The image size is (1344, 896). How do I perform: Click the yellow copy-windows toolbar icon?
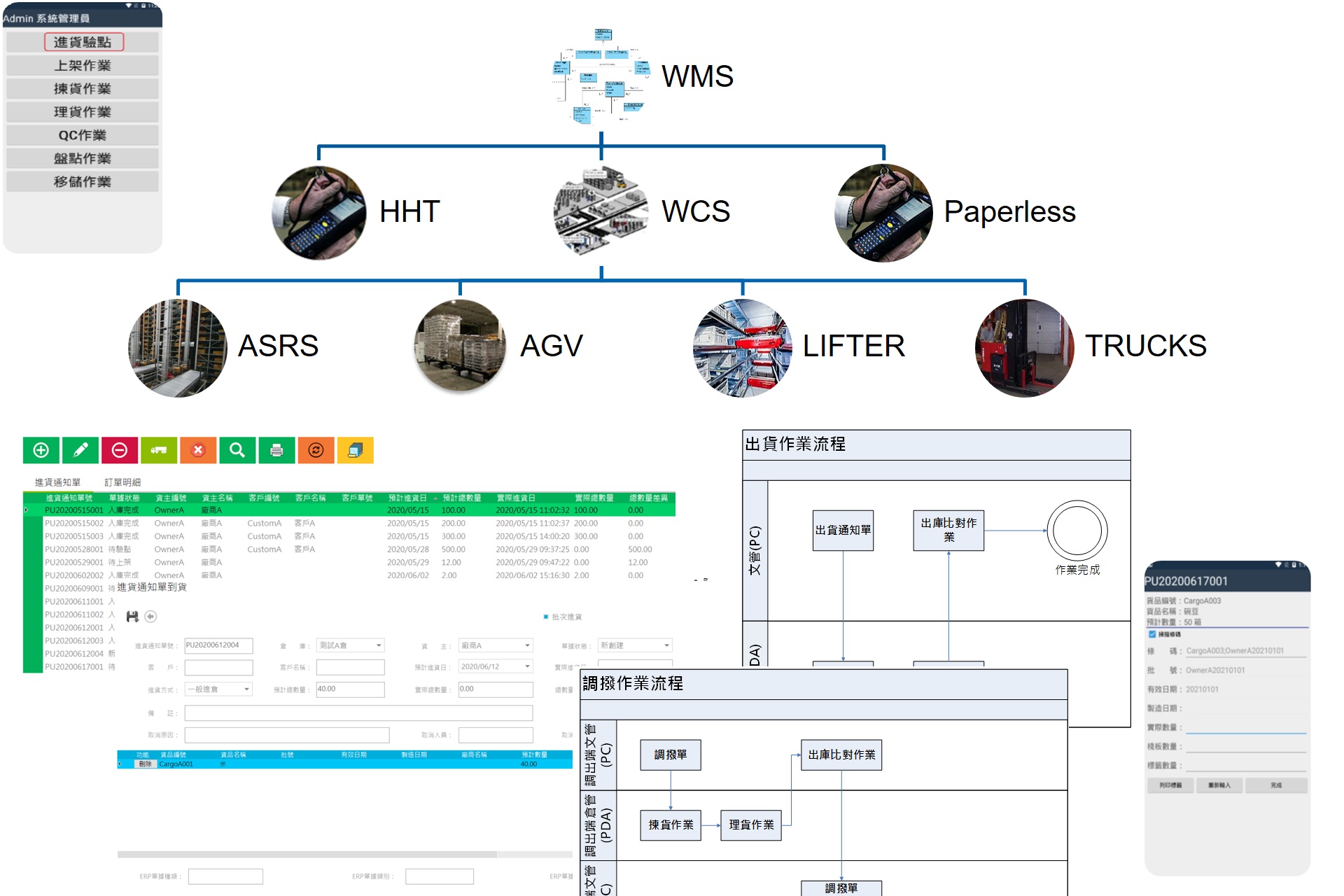coord(356,450)
